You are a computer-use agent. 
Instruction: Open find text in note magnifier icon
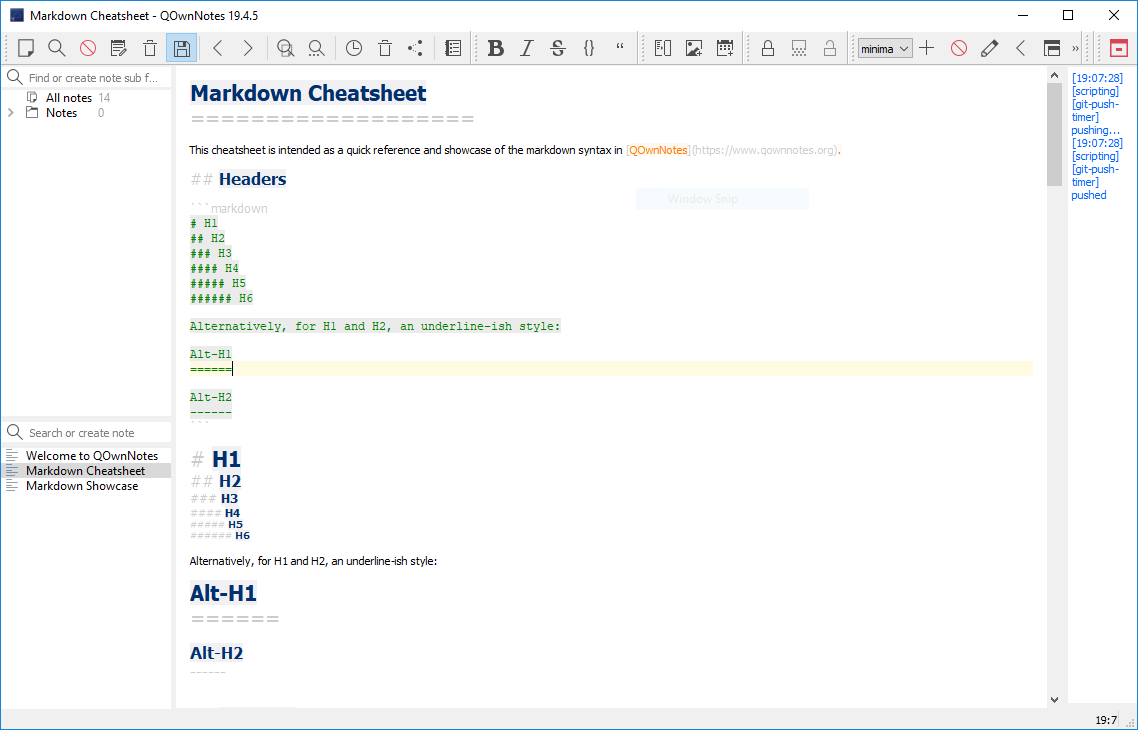point(285,49)
